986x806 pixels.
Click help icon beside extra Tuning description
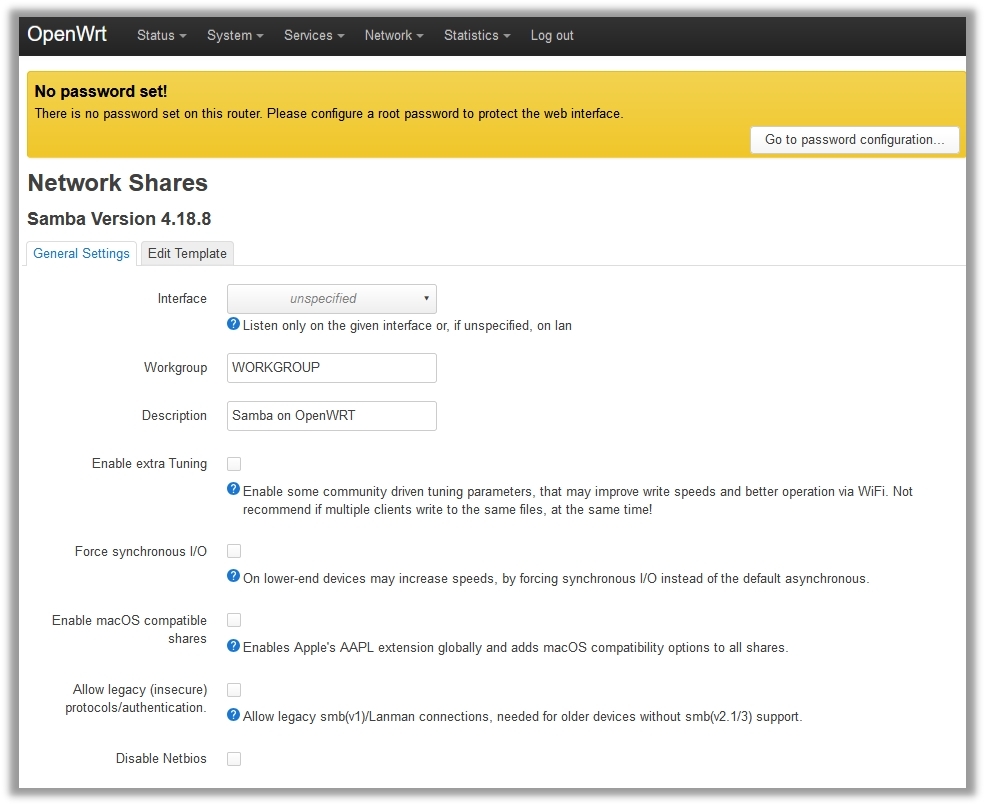[234, 489]
